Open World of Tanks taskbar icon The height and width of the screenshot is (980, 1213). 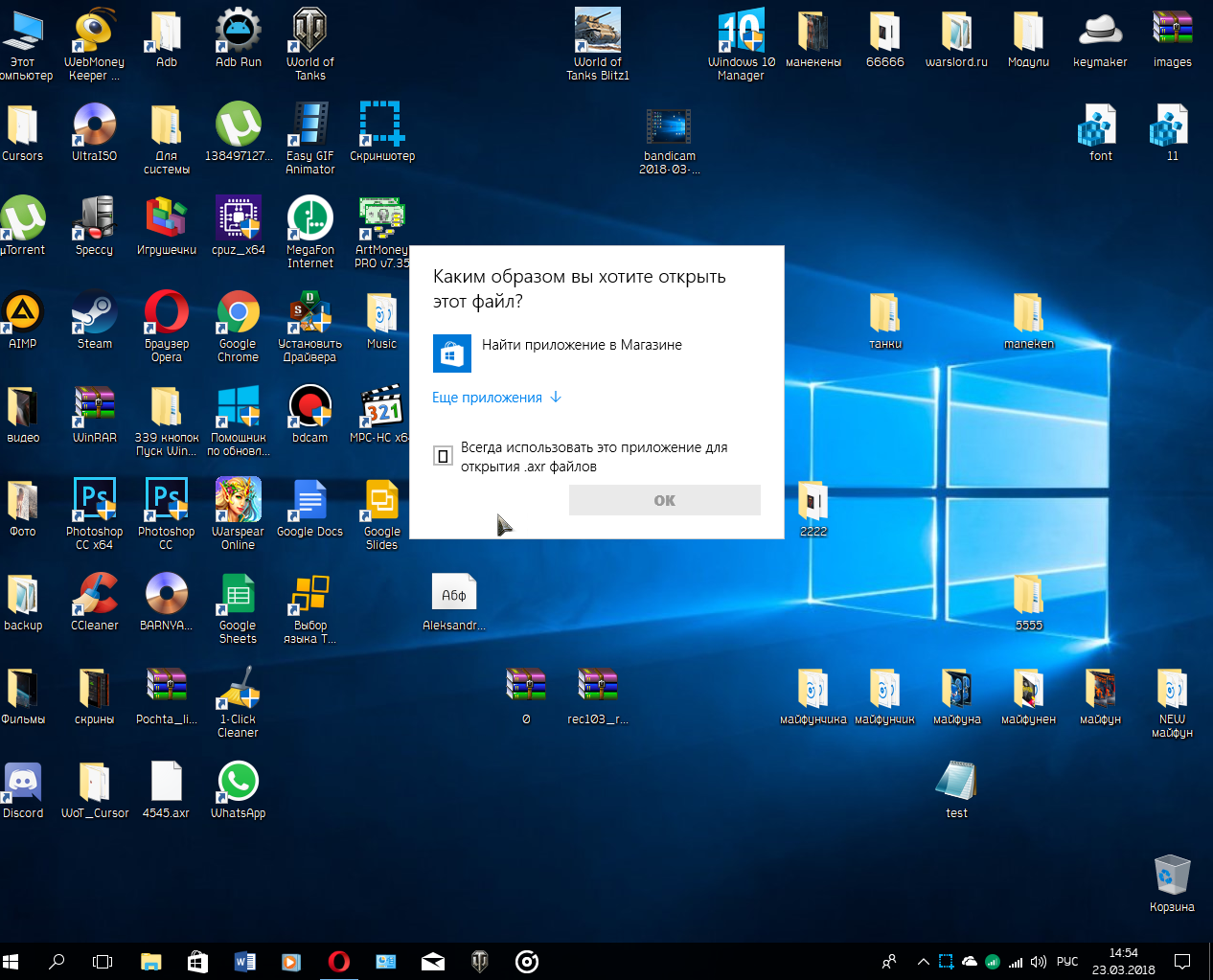point(480,961)
